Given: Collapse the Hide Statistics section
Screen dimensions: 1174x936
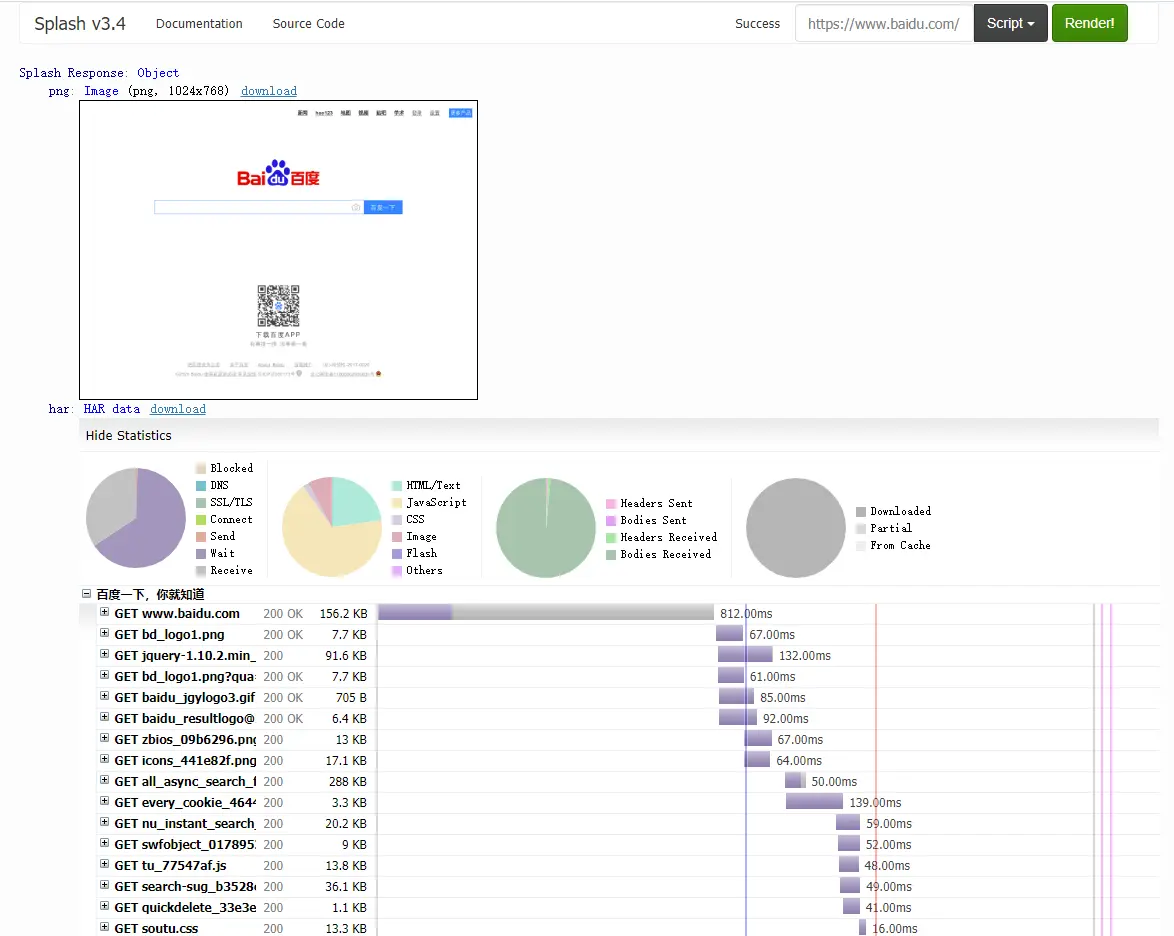Looking at the screenshot, I should click(x=129, y=435).
